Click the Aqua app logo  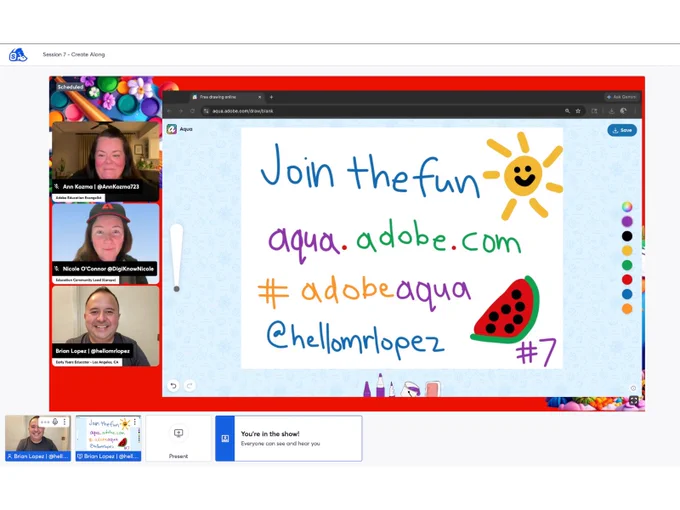tap(172, 129)
